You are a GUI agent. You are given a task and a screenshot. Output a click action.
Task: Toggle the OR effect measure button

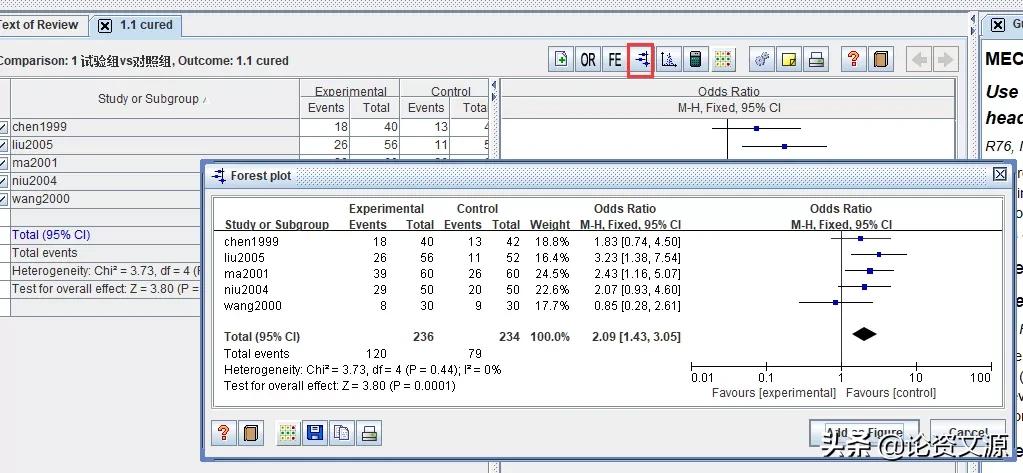click(x=587, y=60)
